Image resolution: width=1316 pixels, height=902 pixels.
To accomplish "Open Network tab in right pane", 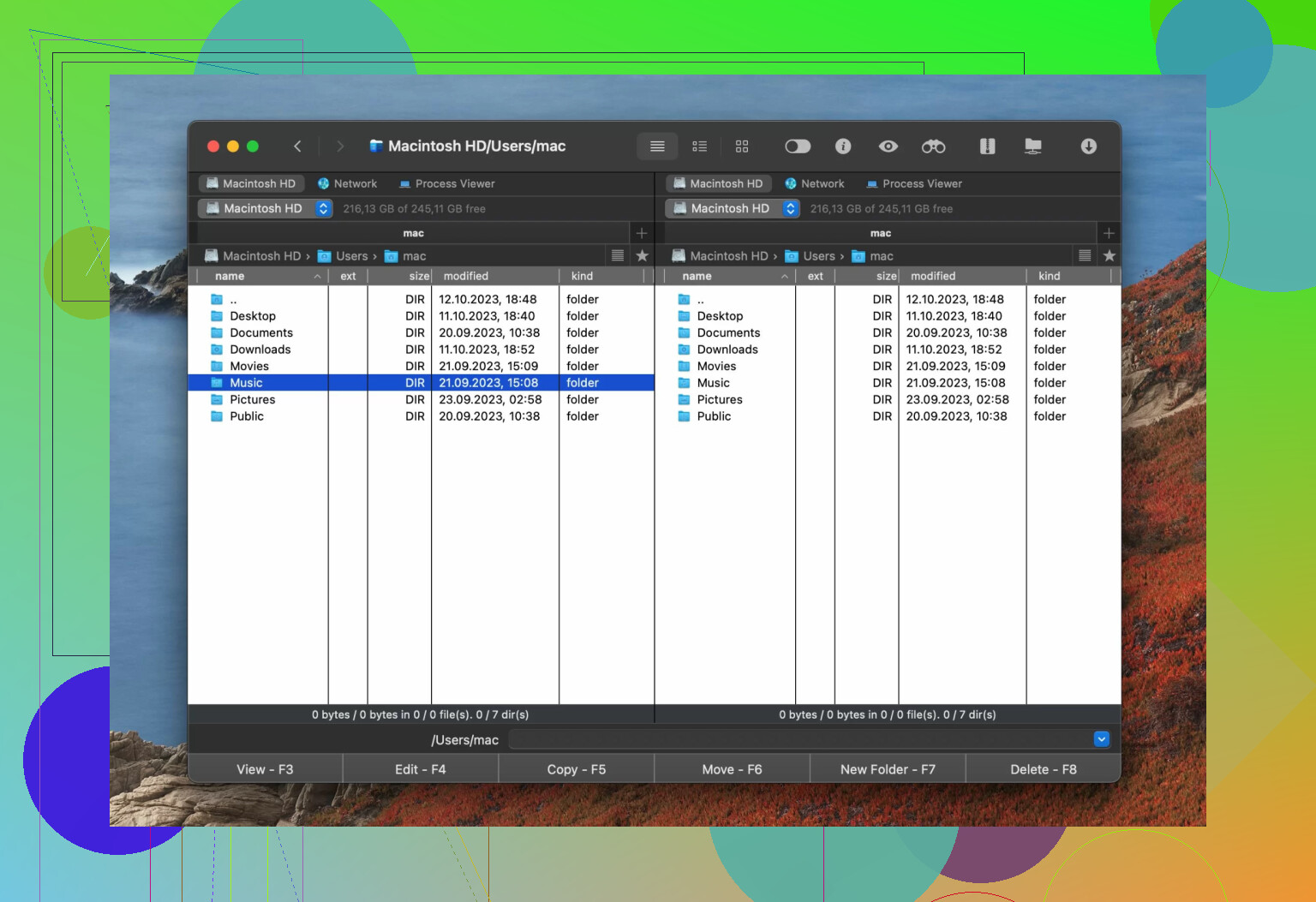I will tap(814, 183).
